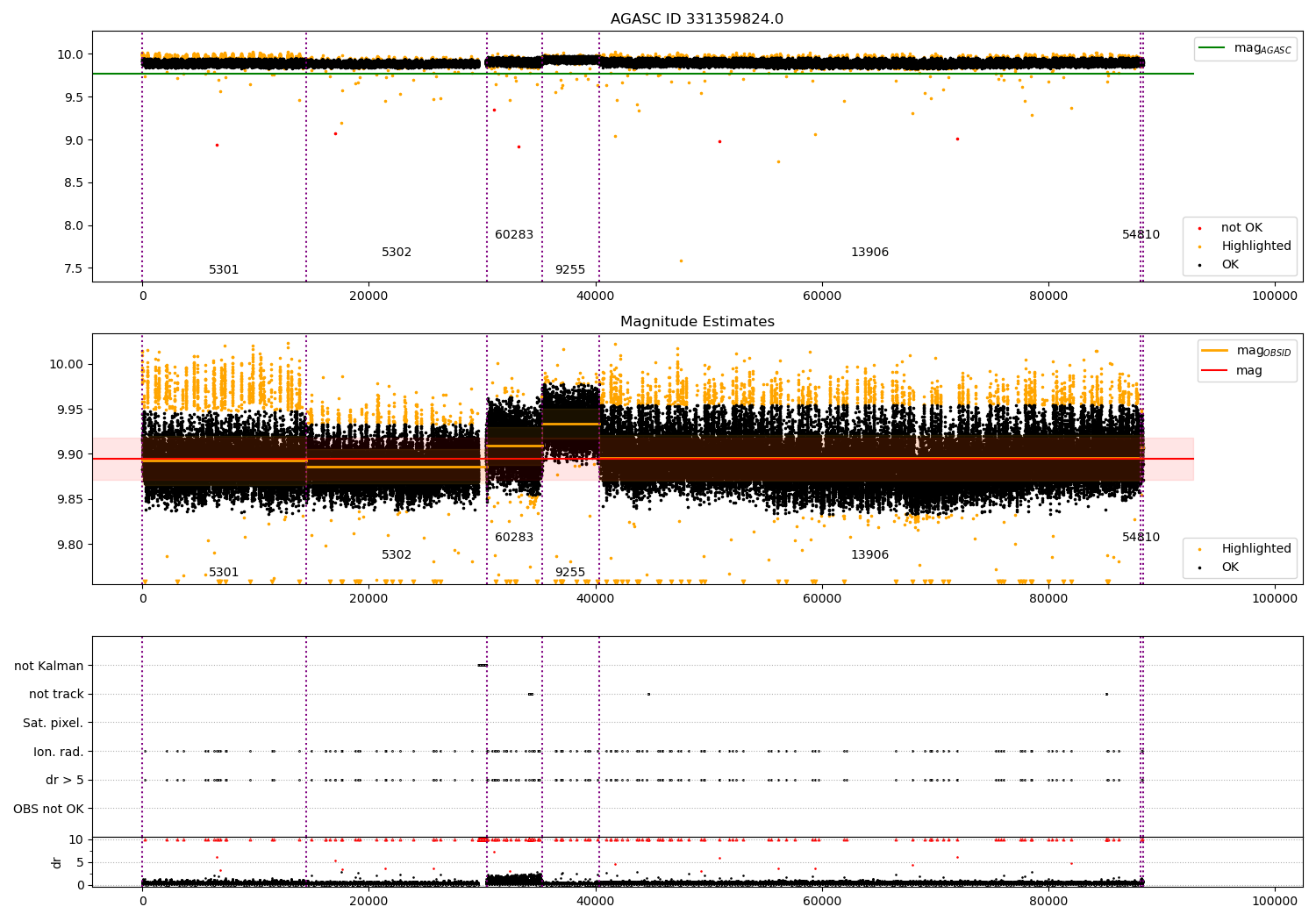The image size is (1316, 921).
Task: Click the 8.5 tick on top plot y-axis
Action: click(75, 183)
